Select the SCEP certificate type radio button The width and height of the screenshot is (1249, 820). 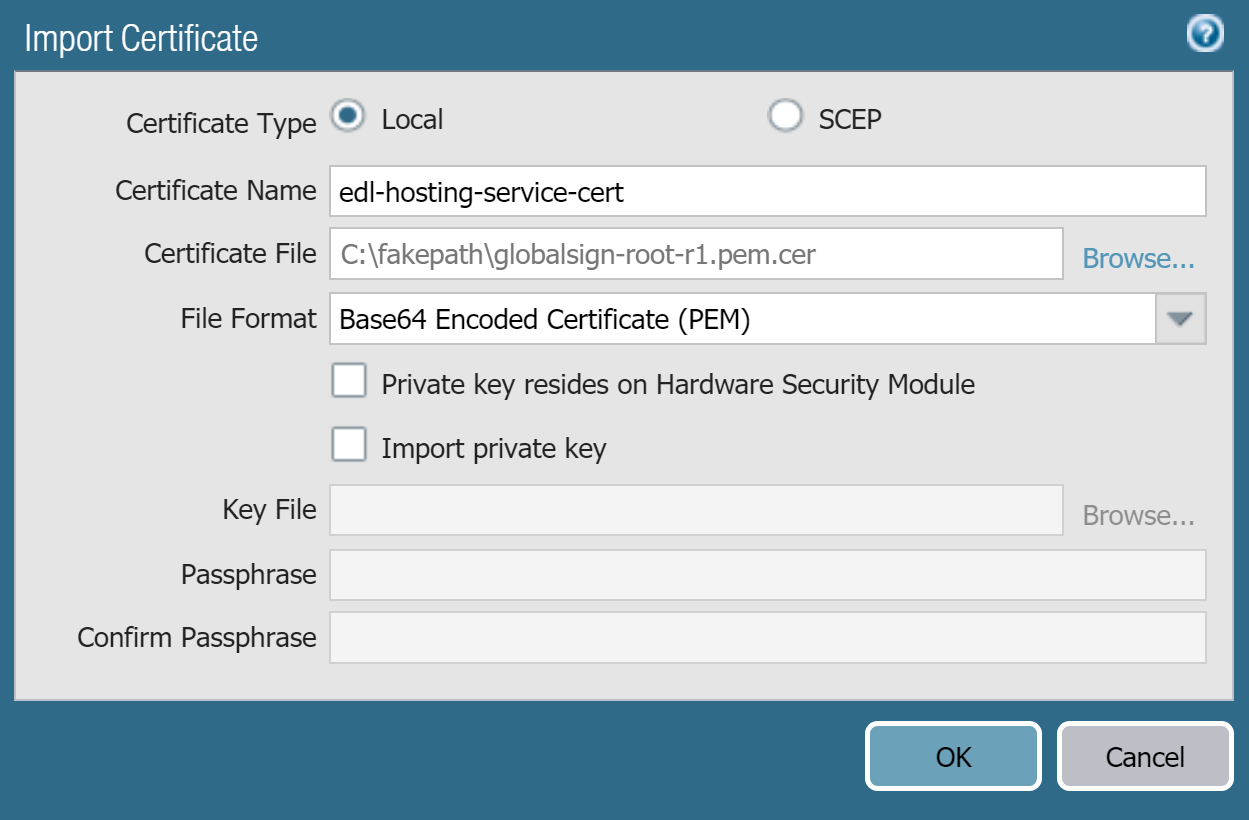[785, 118]
